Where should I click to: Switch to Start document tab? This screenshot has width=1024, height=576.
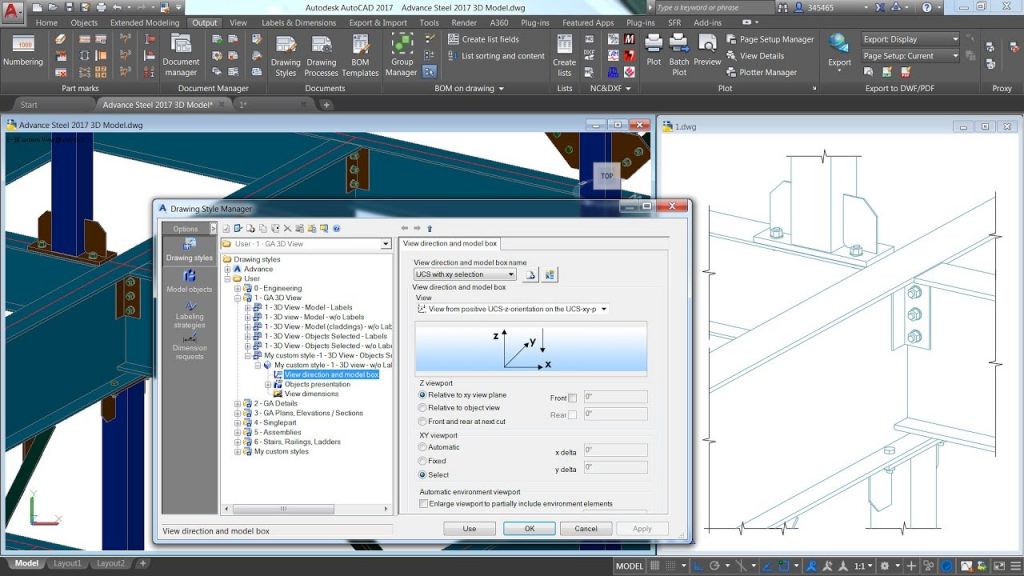tap(29, 104)
